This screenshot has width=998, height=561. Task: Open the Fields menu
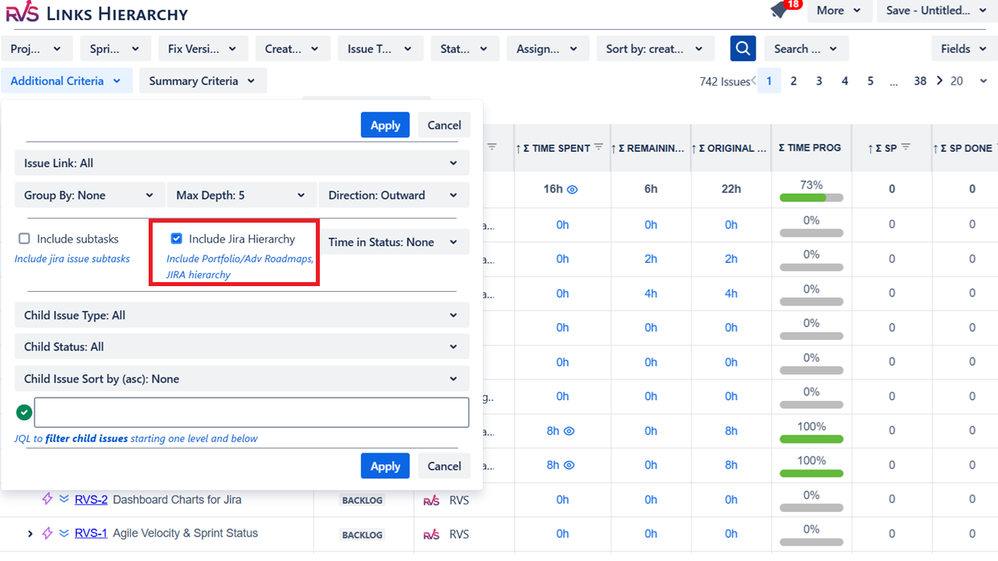click(x=964, y=49)
